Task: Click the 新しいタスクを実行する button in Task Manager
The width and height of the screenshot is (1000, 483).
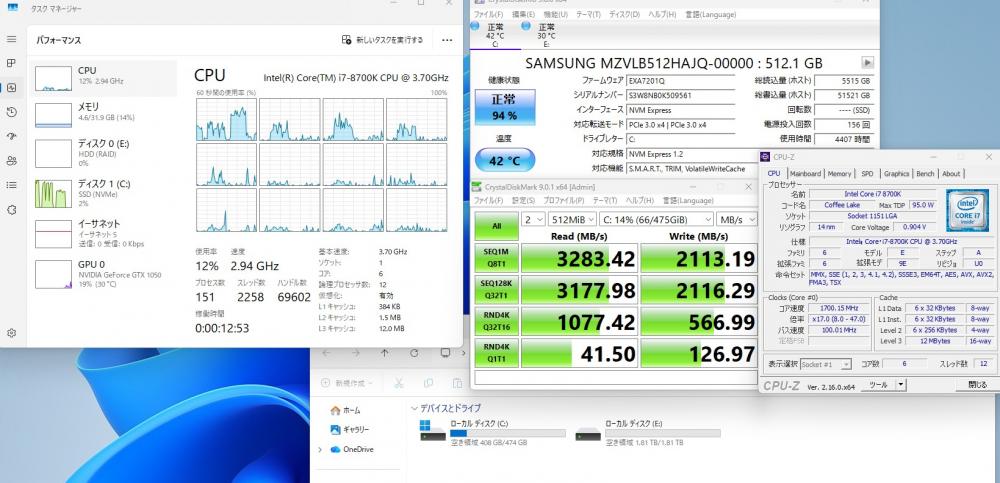Action: pyautogui.click(x=382, y=40)
